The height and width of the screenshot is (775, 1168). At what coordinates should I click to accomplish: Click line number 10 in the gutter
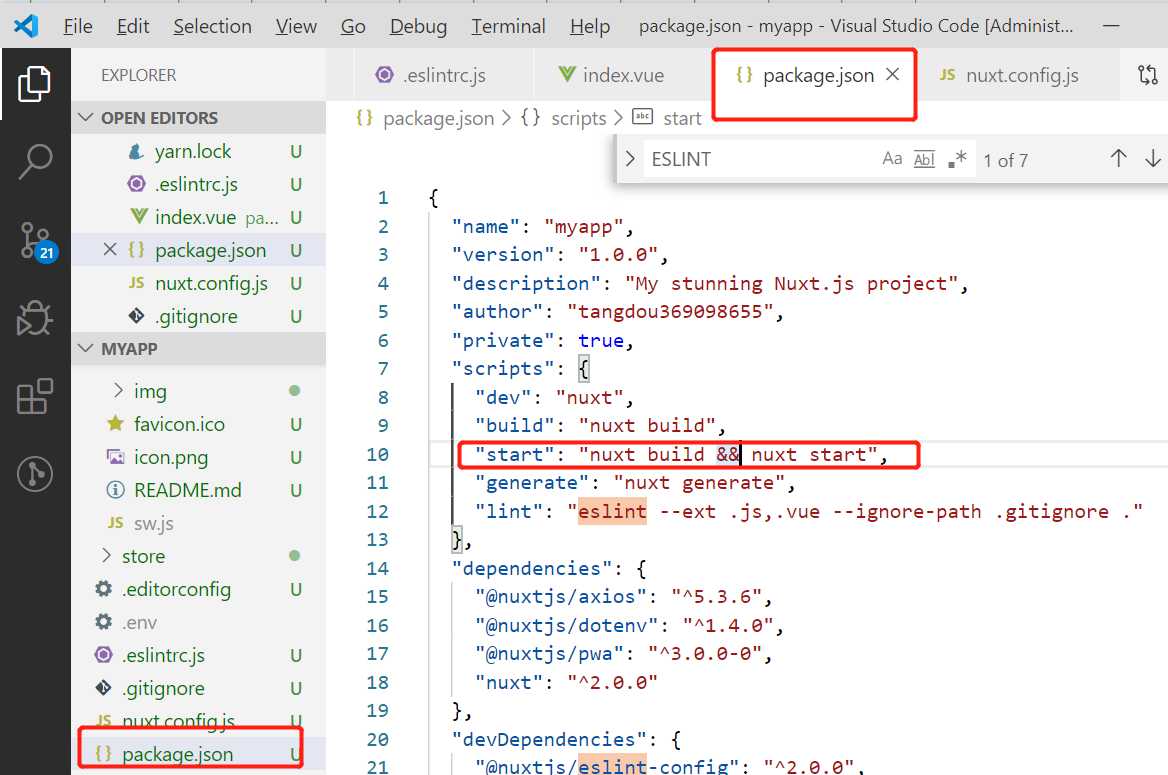378,455
